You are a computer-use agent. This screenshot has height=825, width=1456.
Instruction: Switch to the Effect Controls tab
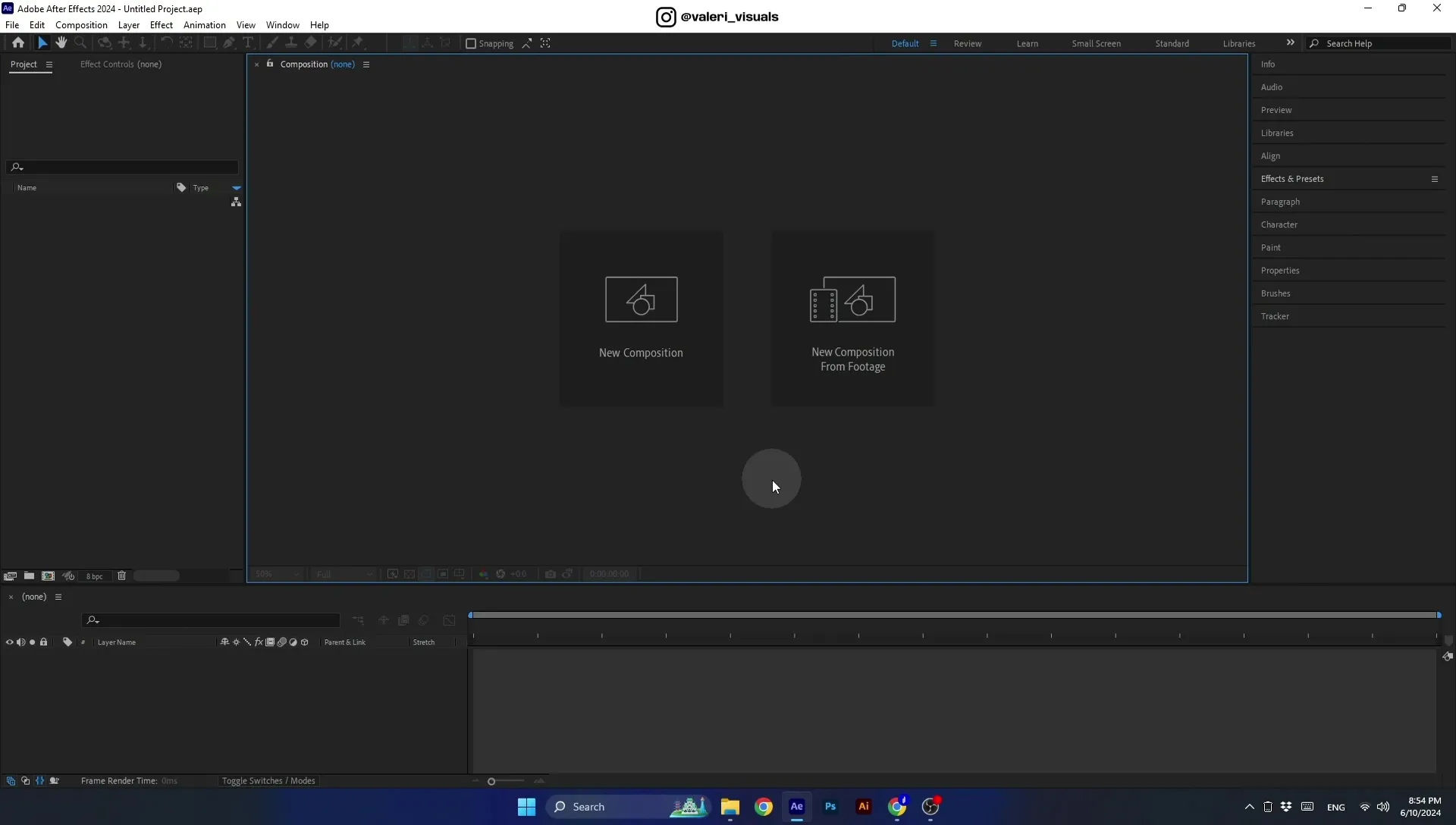click(x=121, y=64)
